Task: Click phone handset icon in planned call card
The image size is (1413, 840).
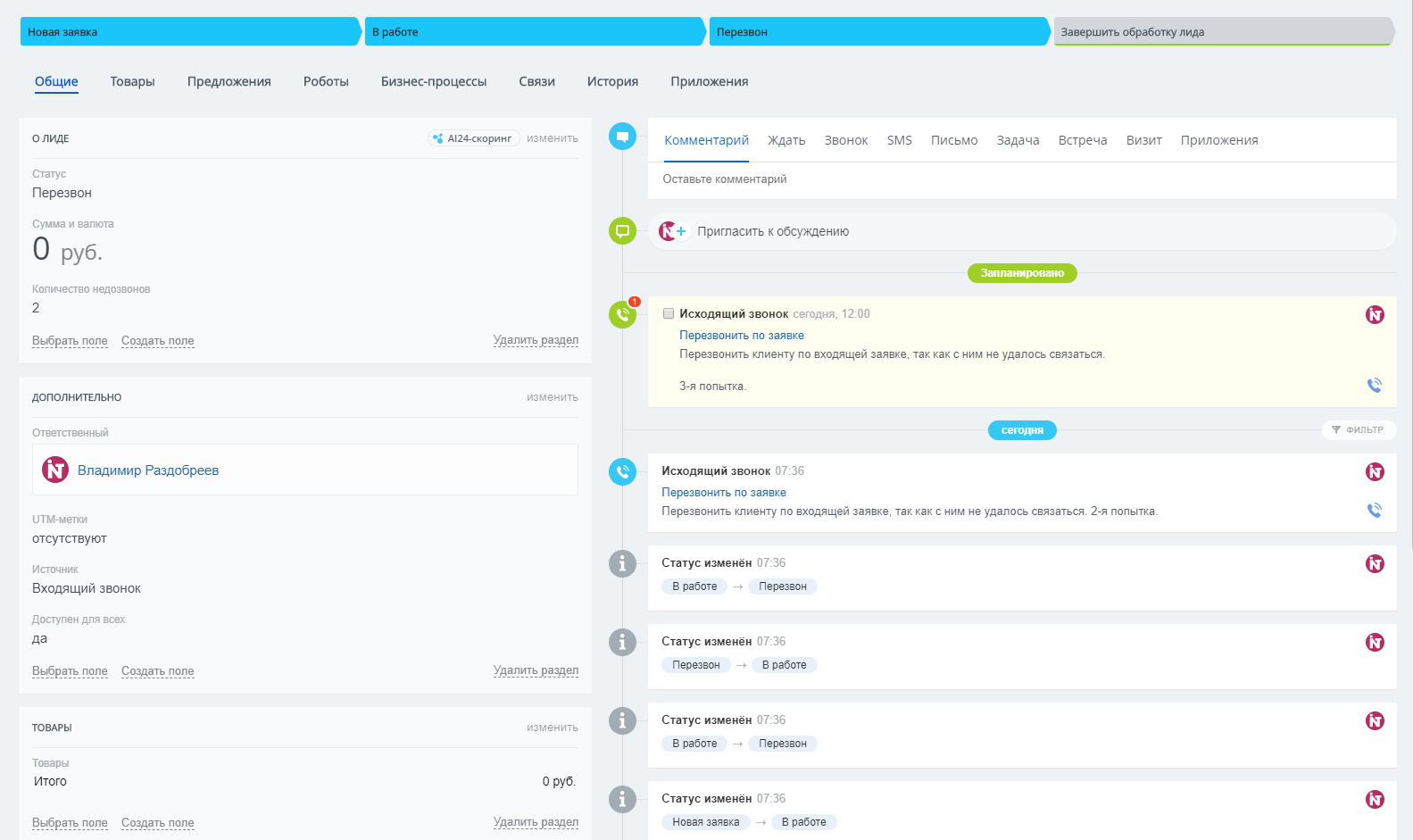Action: click(1374, 386)
